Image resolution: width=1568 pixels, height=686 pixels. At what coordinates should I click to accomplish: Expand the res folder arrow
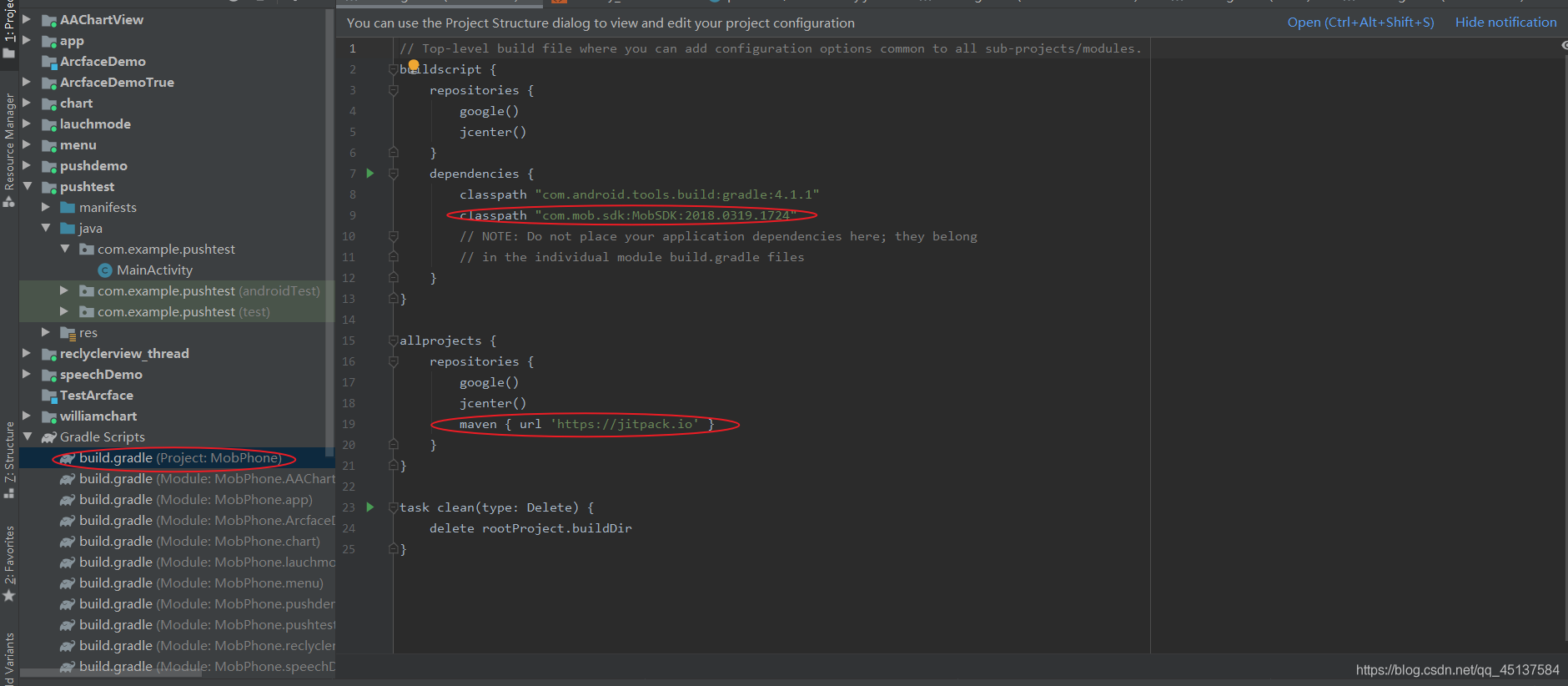pos(46,331)
